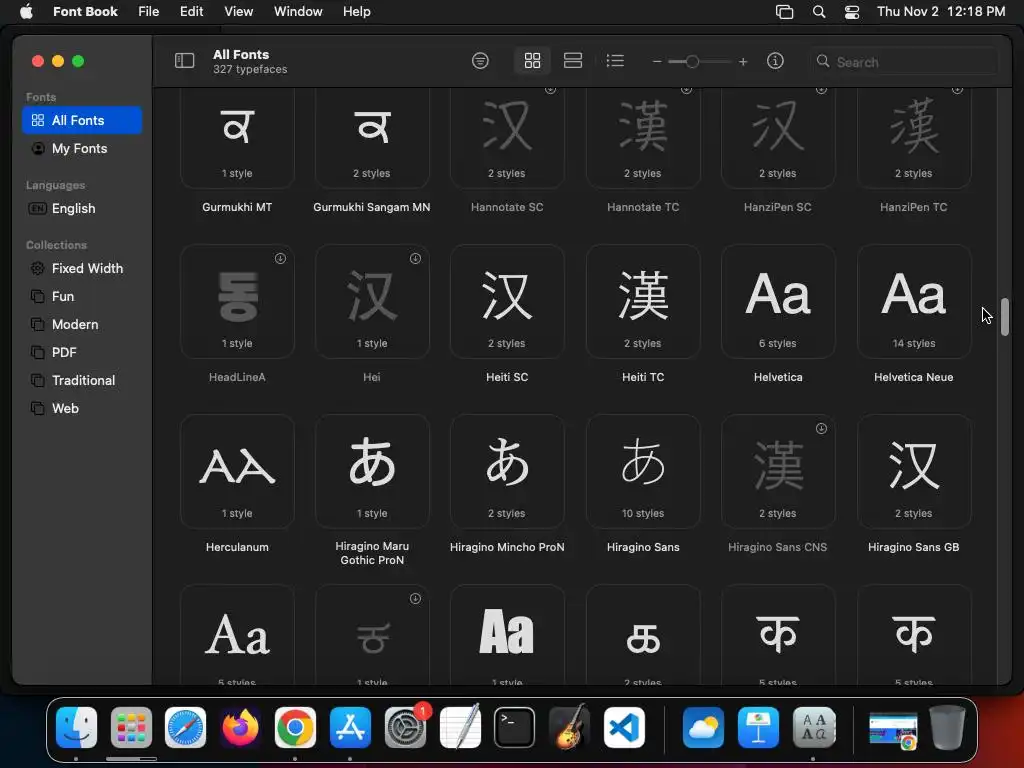Launch Google Chrome from the Dock

click(295, 727)
